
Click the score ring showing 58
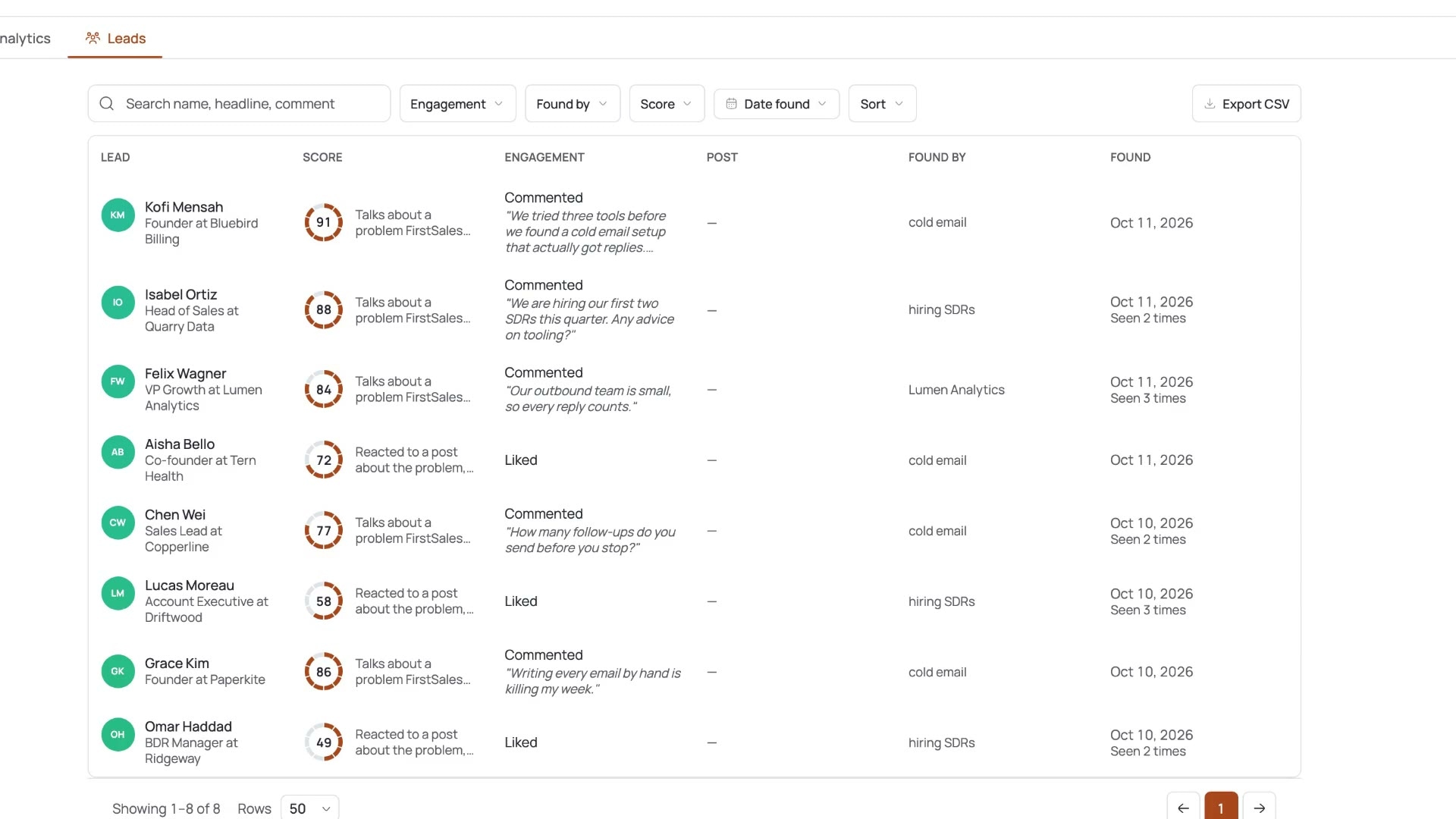pos(324,601)
